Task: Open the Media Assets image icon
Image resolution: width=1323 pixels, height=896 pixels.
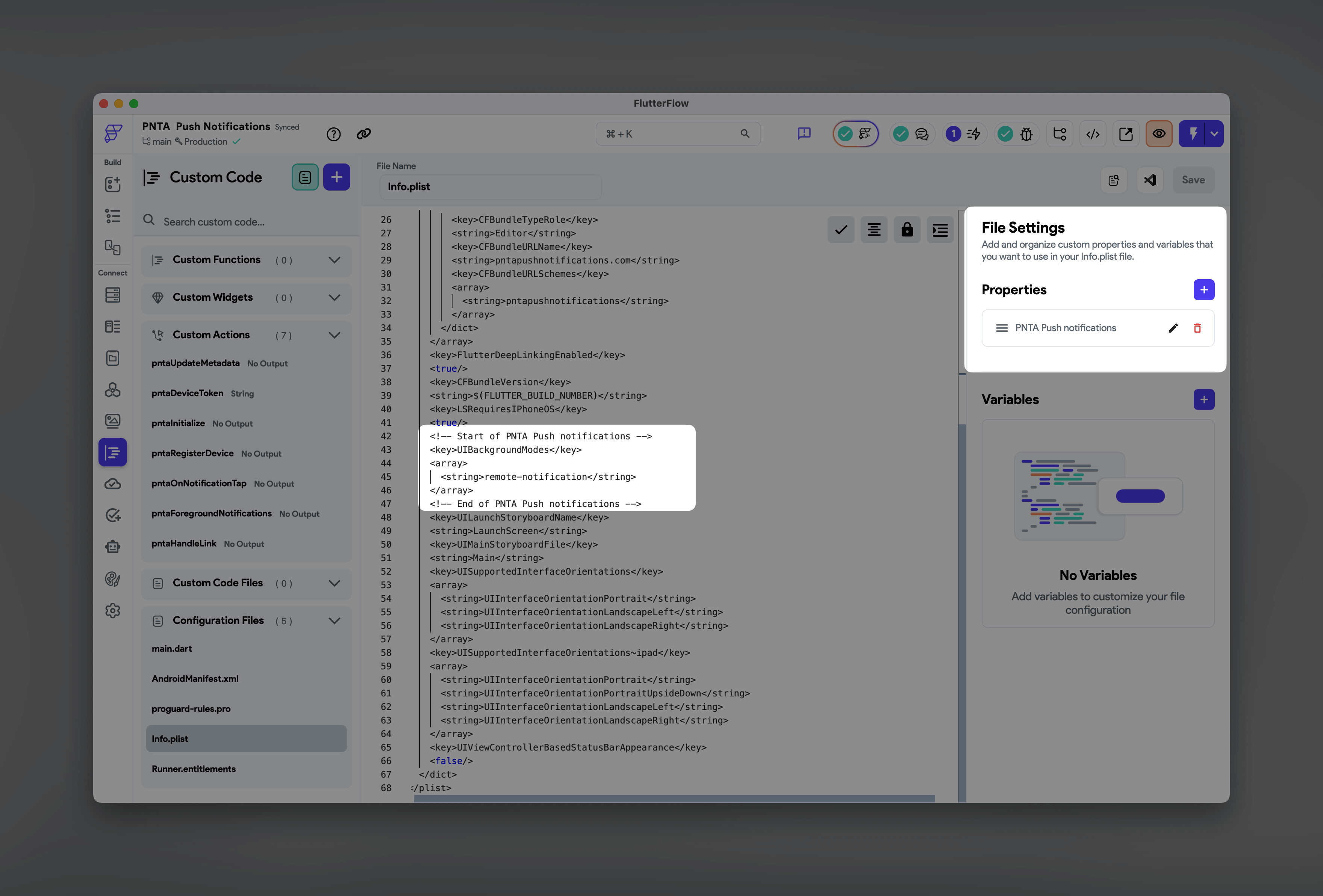Action: [x=113, y=421]
